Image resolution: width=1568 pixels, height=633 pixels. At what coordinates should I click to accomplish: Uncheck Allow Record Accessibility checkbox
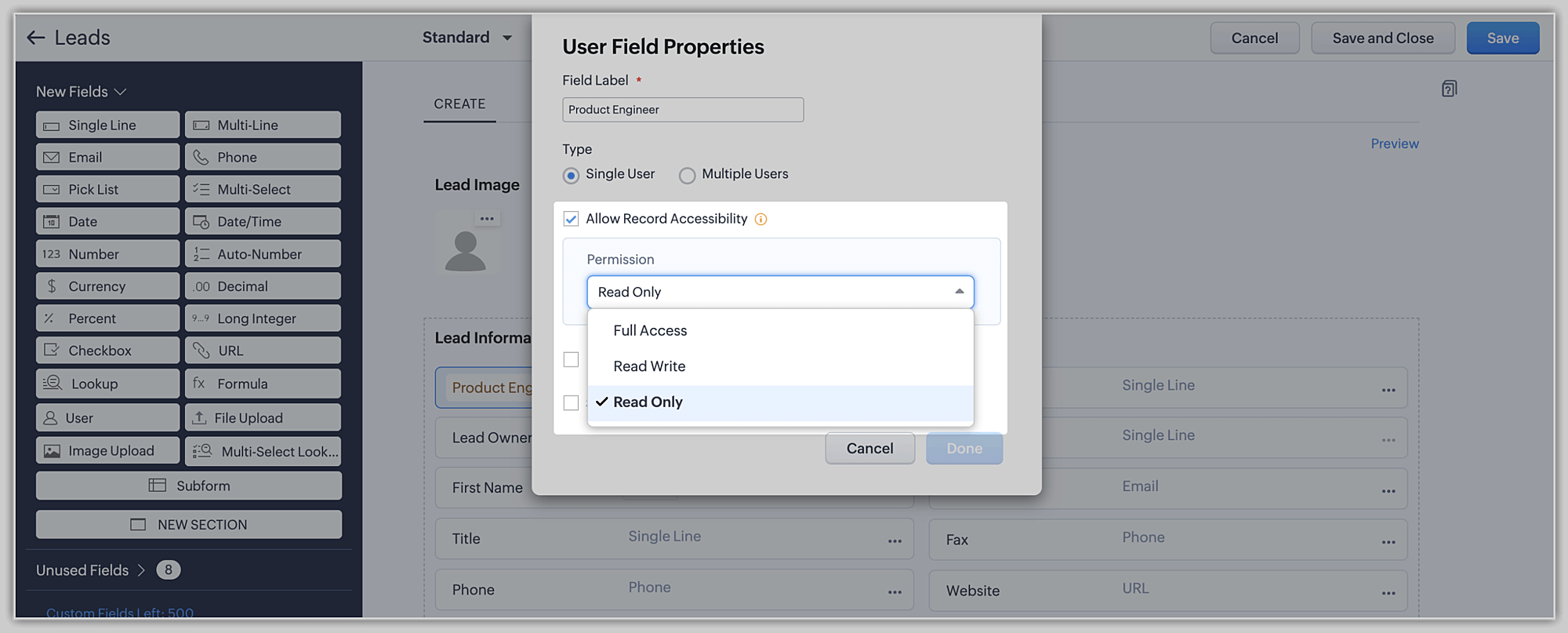[x=572, y=219]
